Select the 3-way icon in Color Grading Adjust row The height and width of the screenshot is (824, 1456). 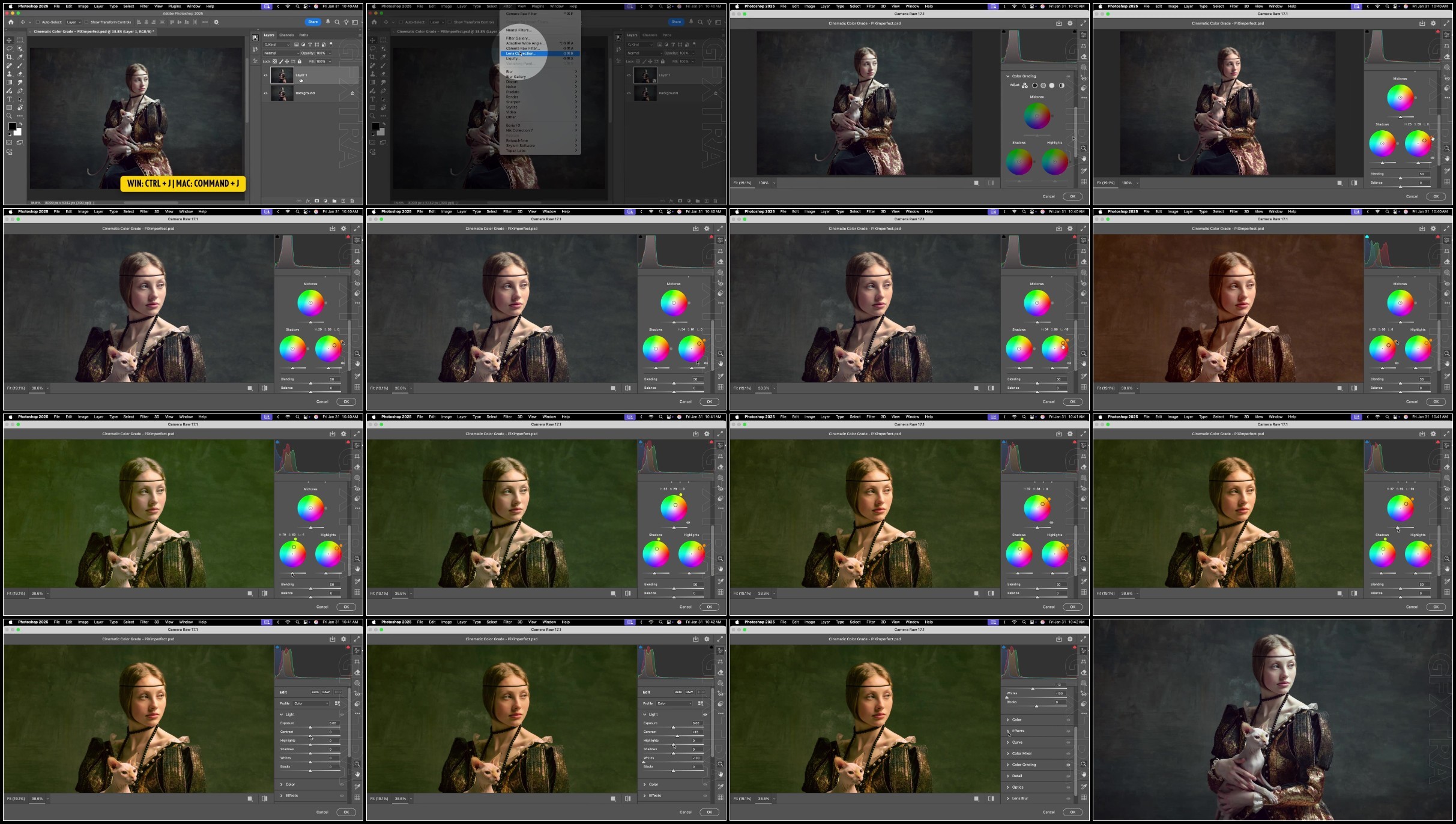tap(1025, 85)
